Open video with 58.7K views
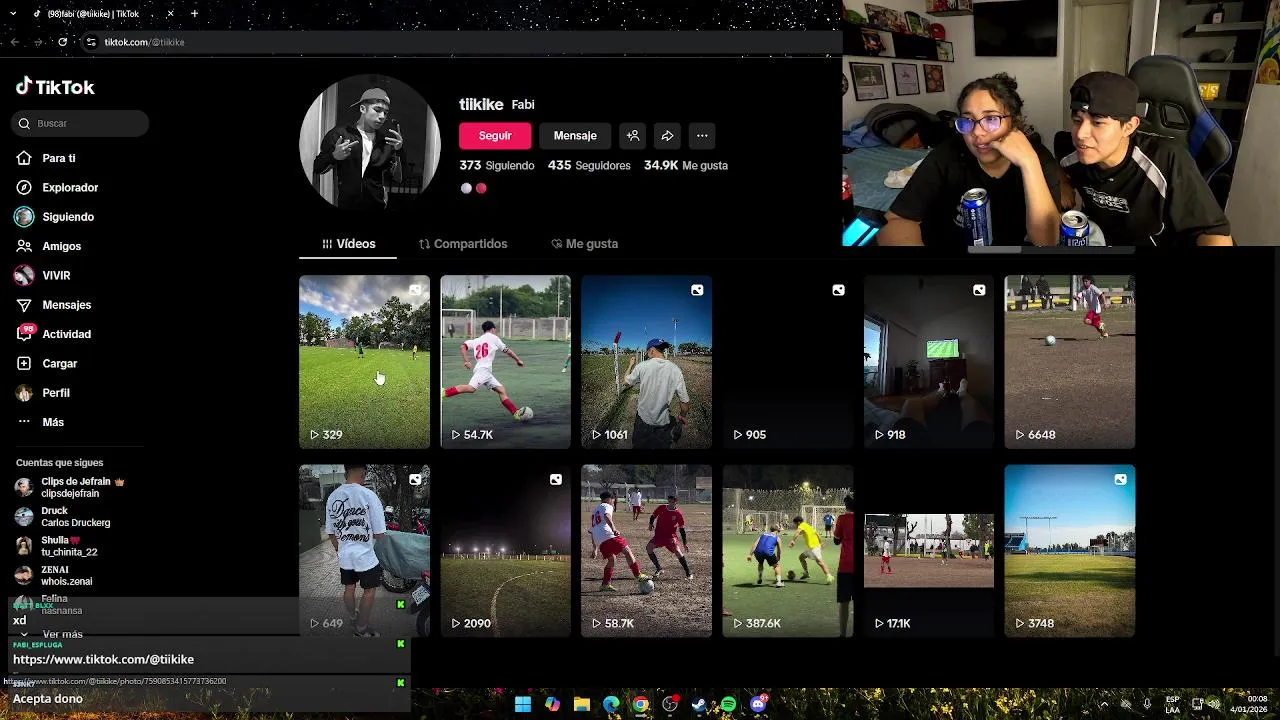The width and height of the screenshot is (1280, 720). pyautogui.click(x=646, y=550)
